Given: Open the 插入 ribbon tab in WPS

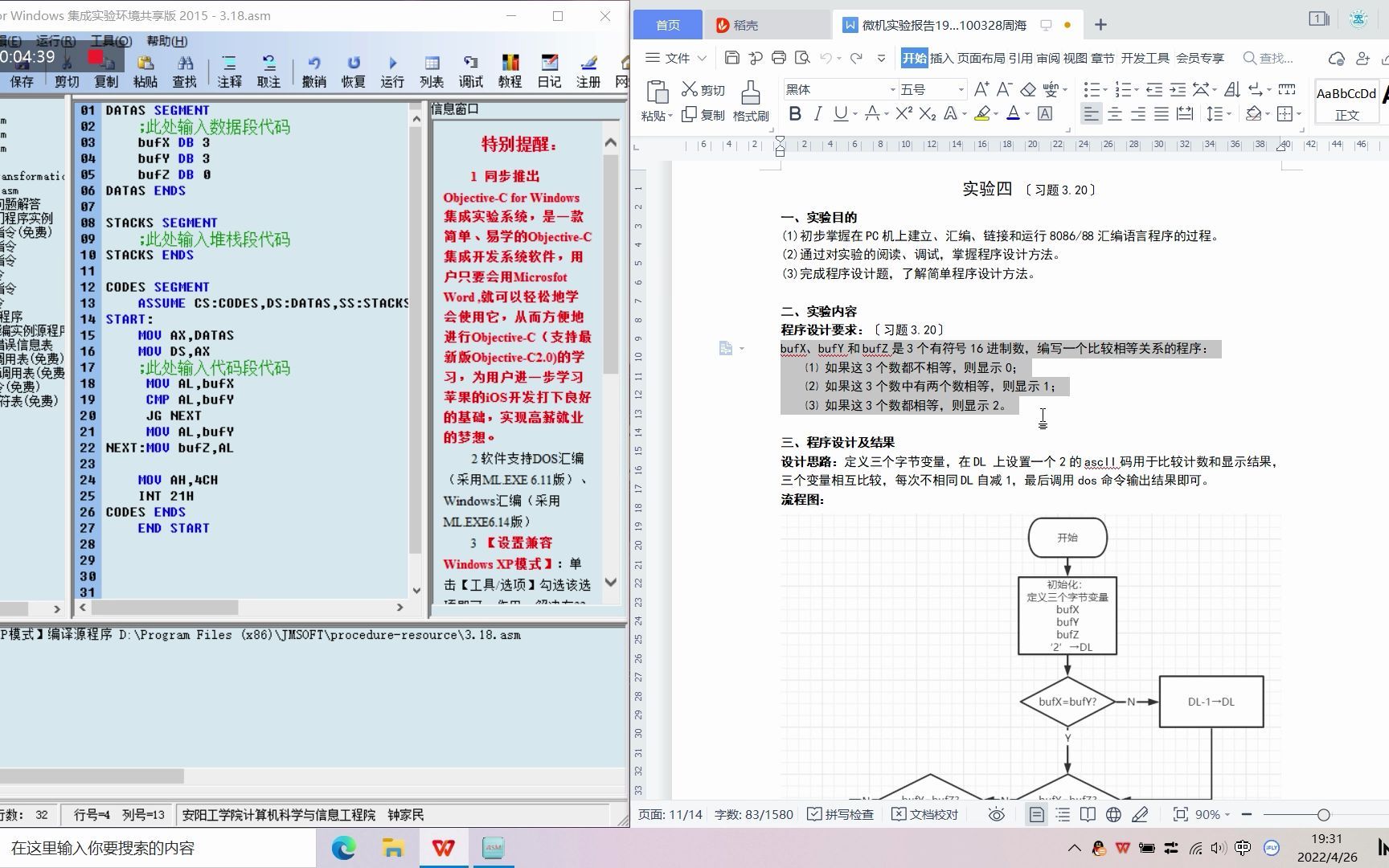Looking at the screenshot, I should click(941, 58).
